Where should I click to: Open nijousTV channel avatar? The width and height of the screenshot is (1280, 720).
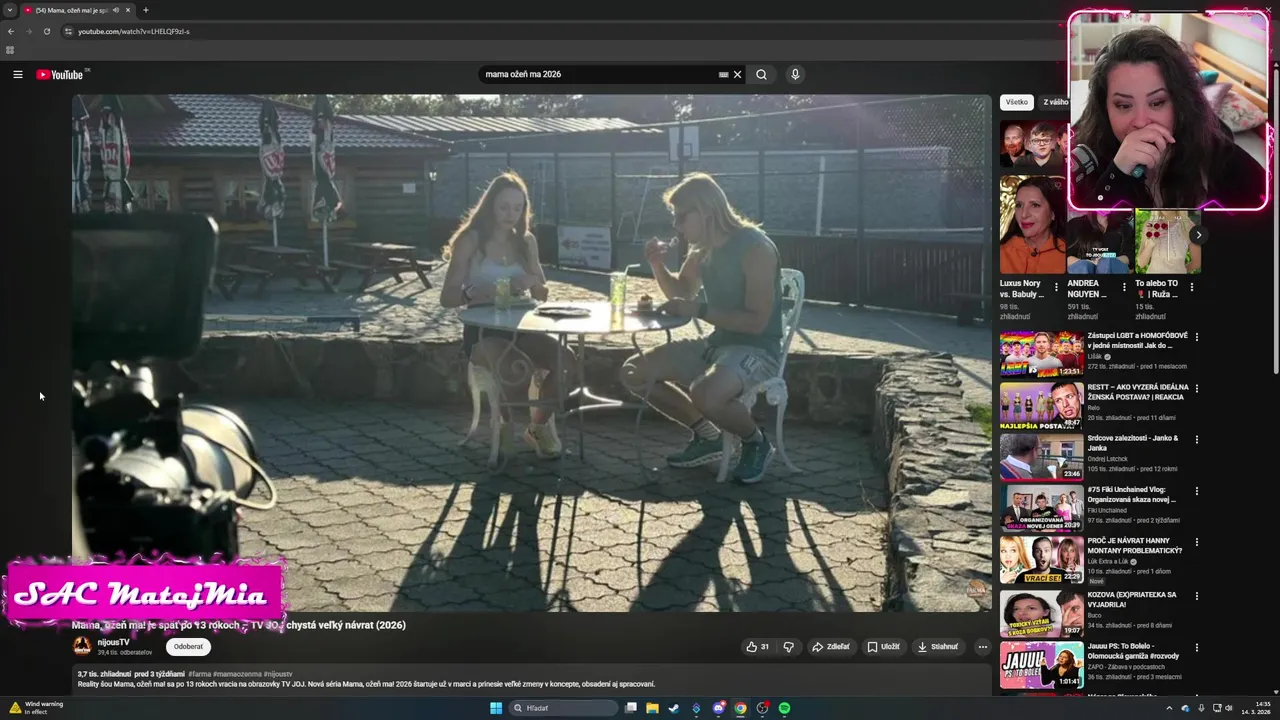[82, 646]
